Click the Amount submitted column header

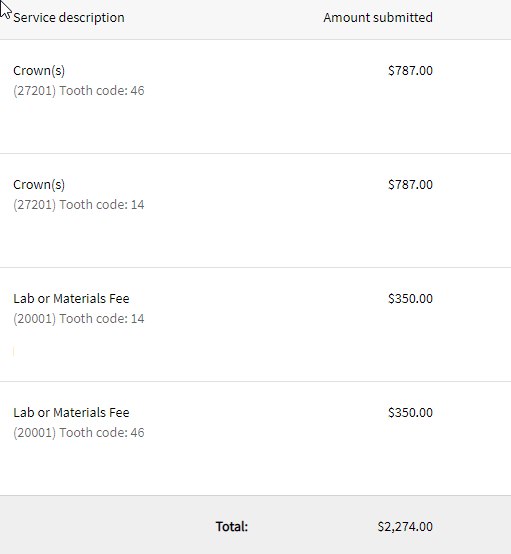pos(378,17)
